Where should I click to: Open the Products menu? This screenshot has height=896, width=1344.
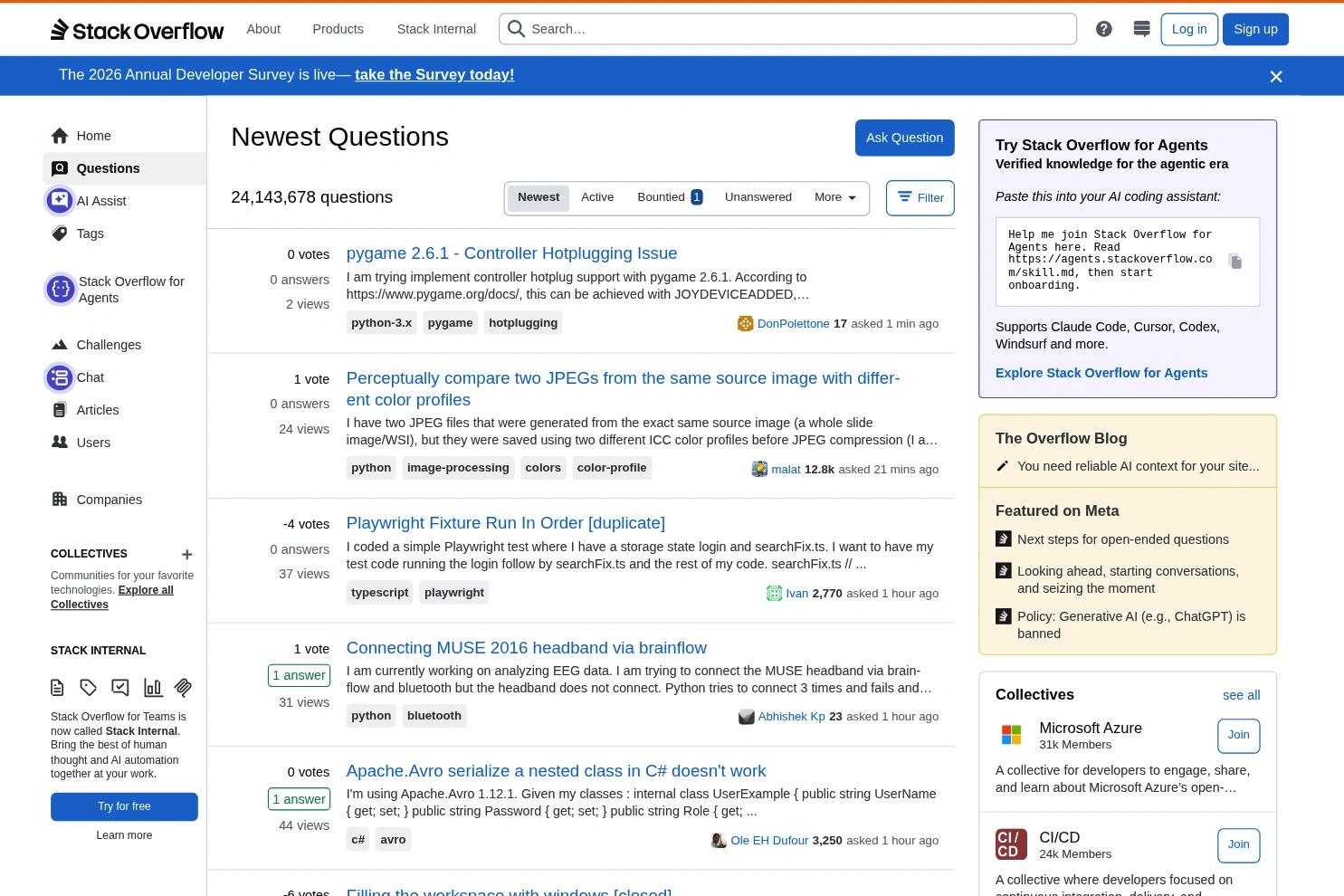click(338, 29)
